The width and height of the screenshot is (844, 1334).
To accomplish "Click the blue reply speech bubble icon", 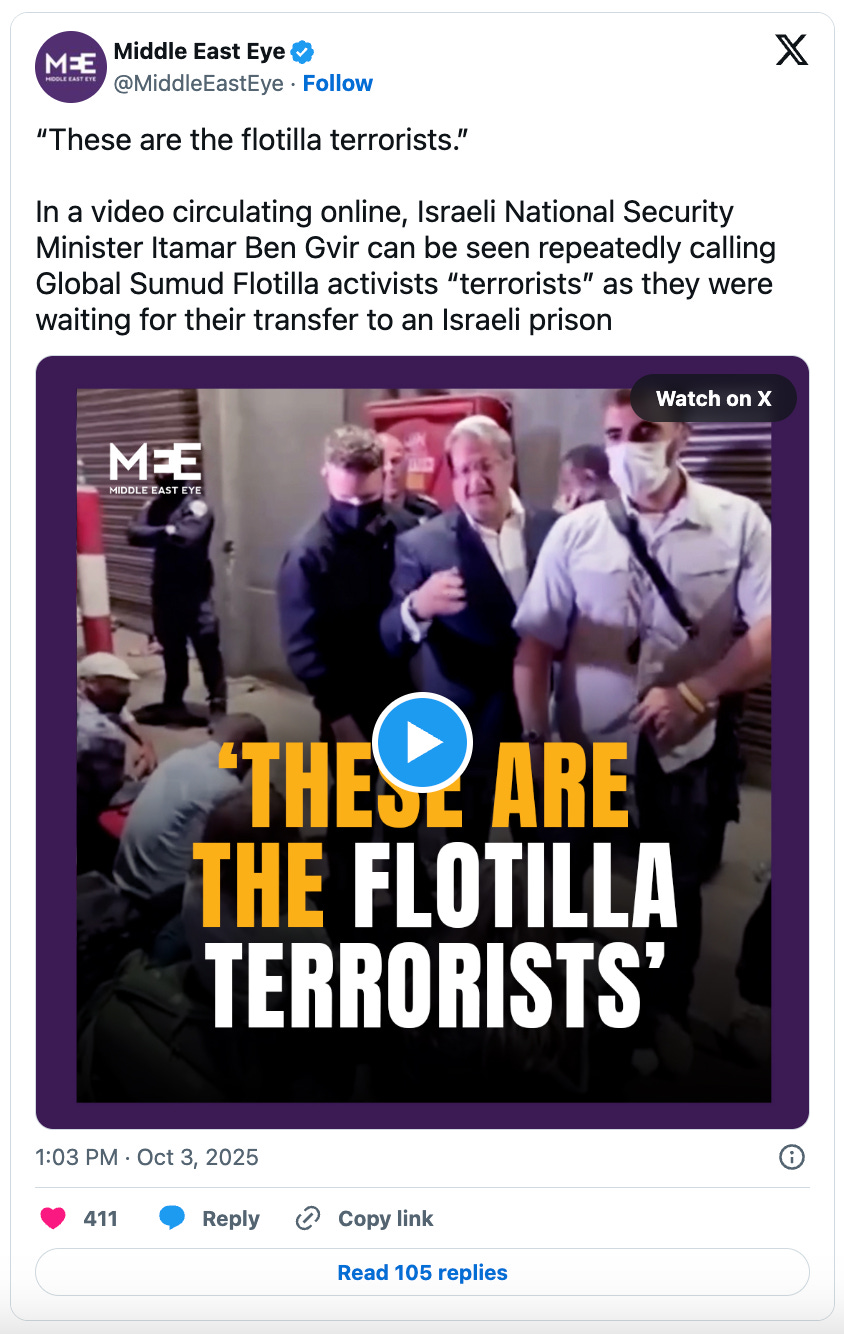I will click(x=172, y=1218).
